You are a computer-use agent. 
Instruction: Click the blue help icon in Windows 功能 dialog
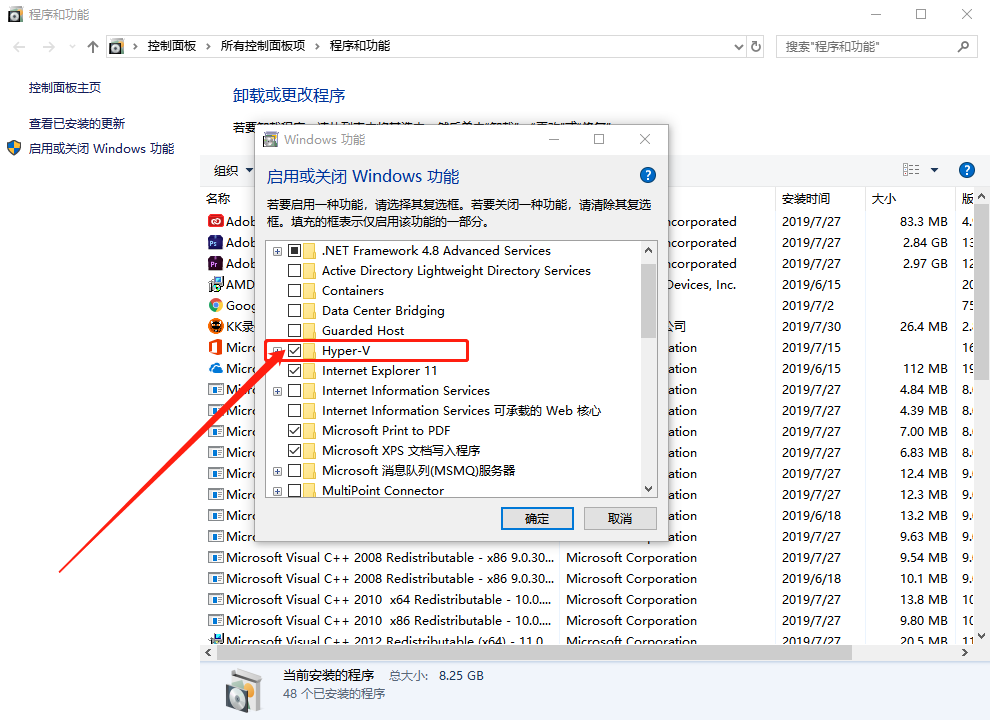click(x=647, y=175)
